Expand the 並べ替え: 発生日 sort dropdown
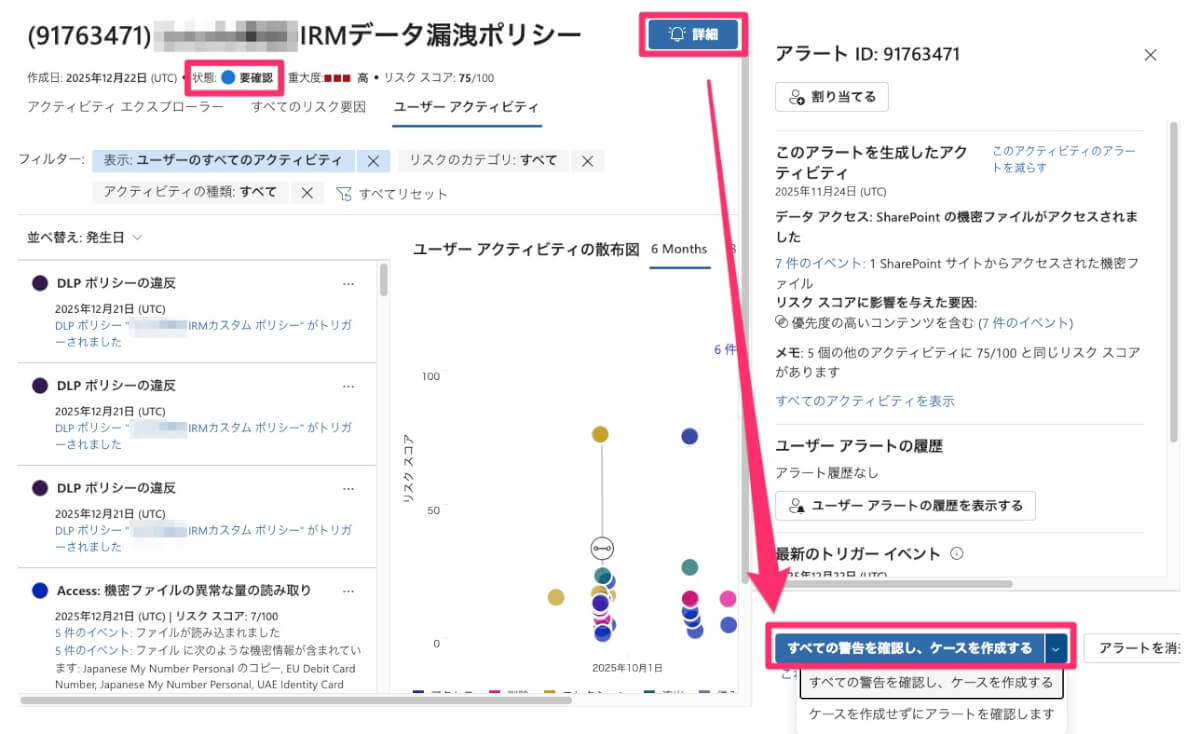The height and width of the screenshot is (734, 1200). [x=84, y=238]
